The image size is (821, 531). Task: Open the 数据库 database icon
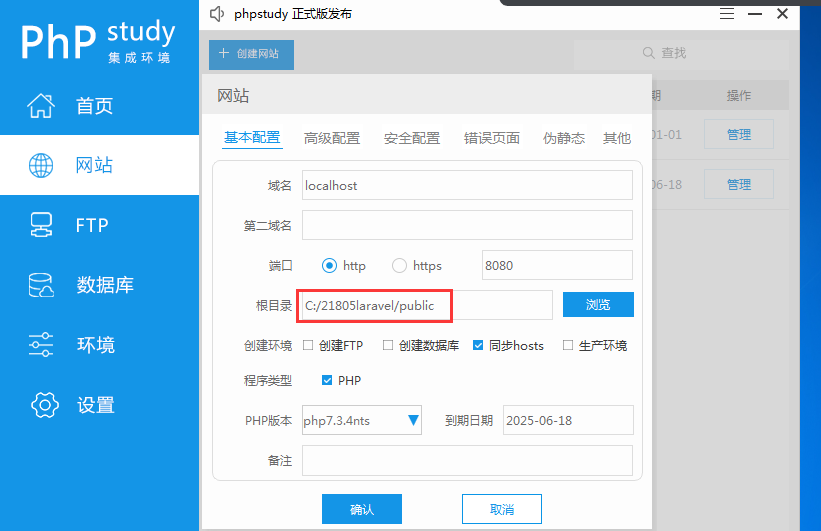41,285
